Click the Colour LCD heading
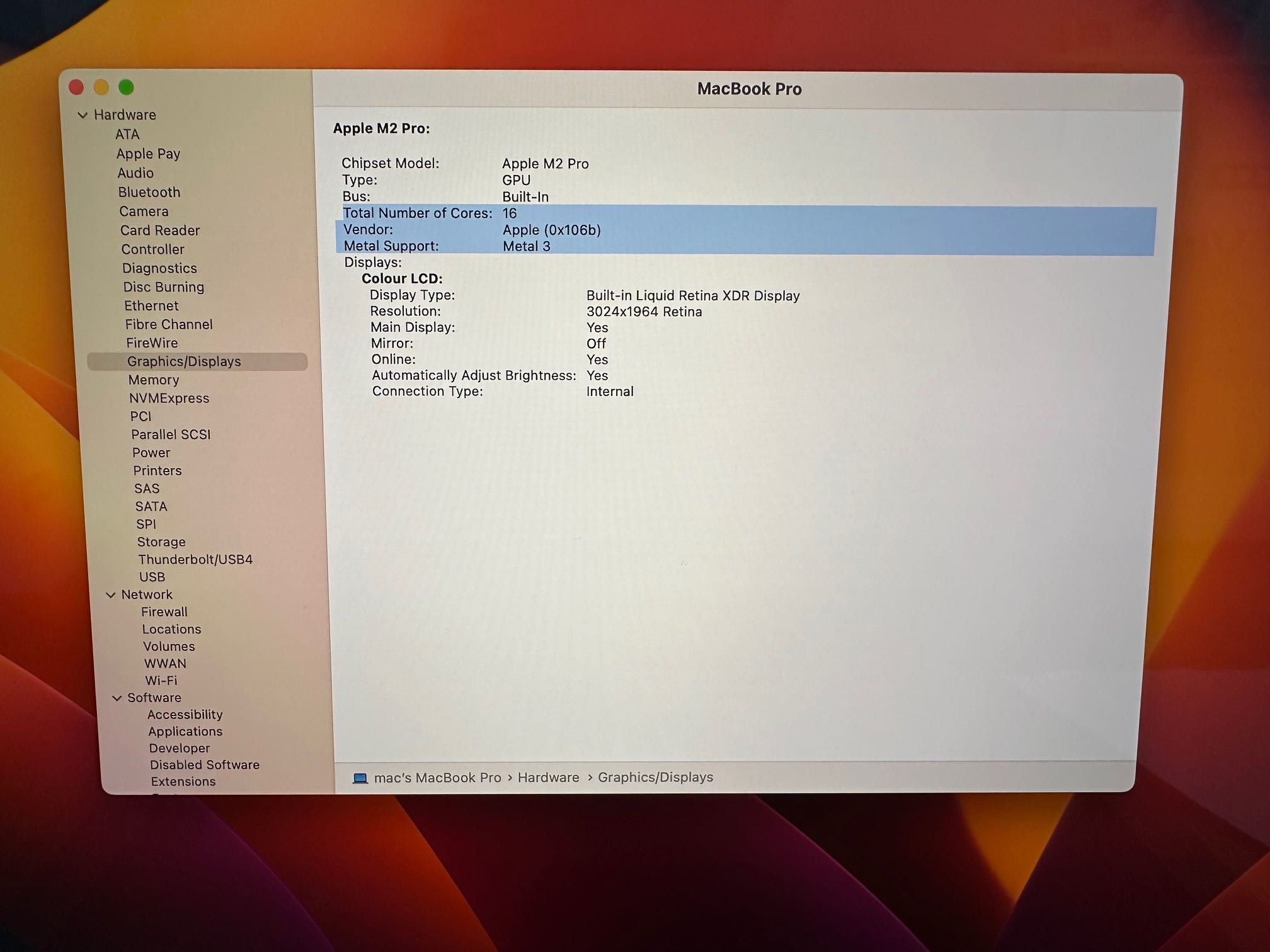 (402, 279)
